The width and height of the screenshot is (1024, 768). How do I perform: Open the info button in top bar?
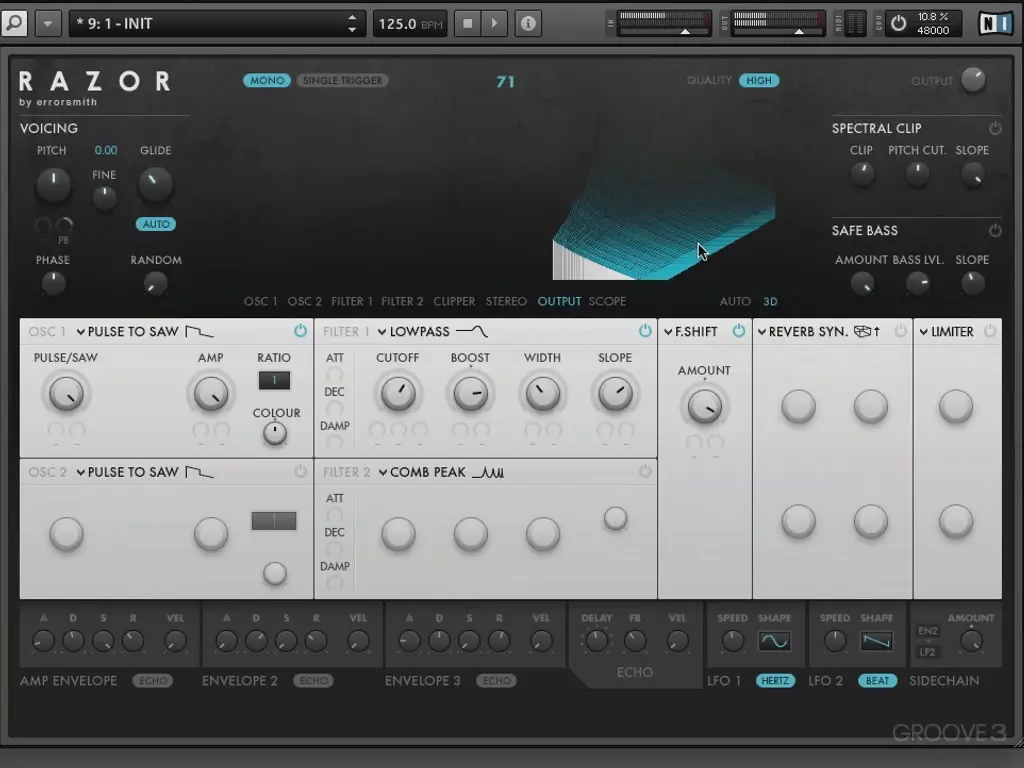pyautogui.click(x=528, y=24)
